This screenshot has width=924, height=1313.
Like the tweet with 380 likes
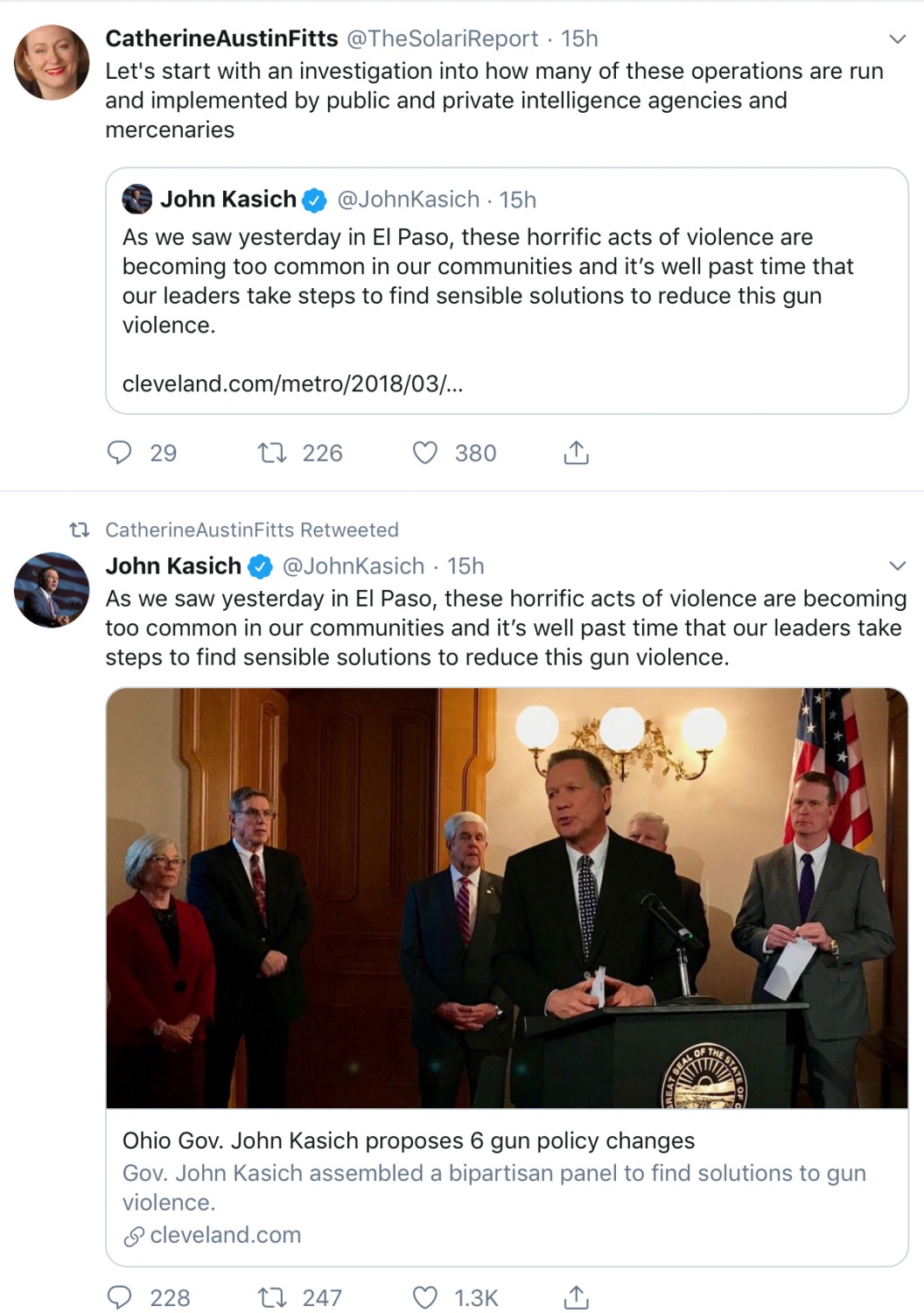point(425,453)
